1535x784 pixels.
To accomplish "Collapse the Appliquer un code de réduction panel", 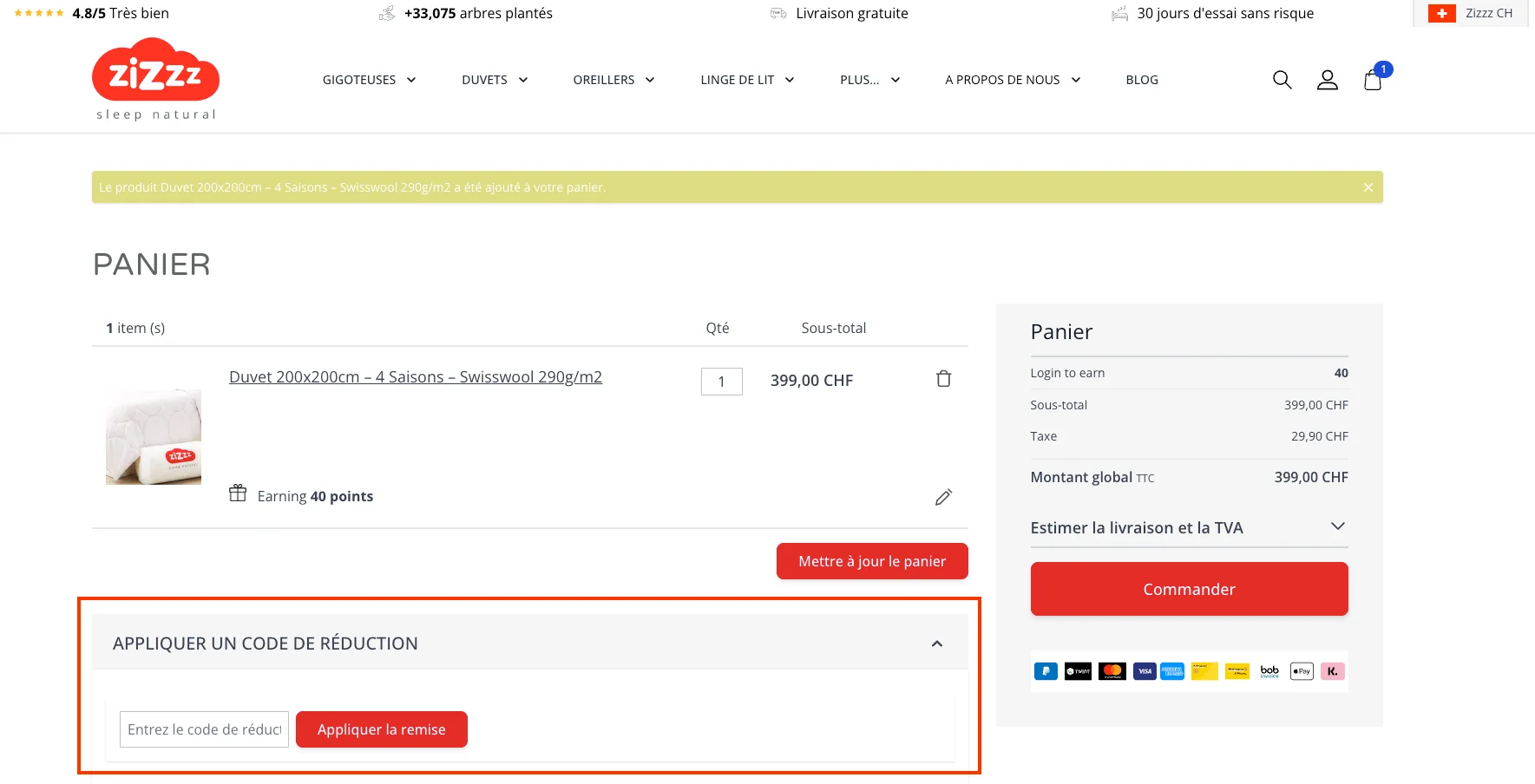I will [x=936, y=643].
